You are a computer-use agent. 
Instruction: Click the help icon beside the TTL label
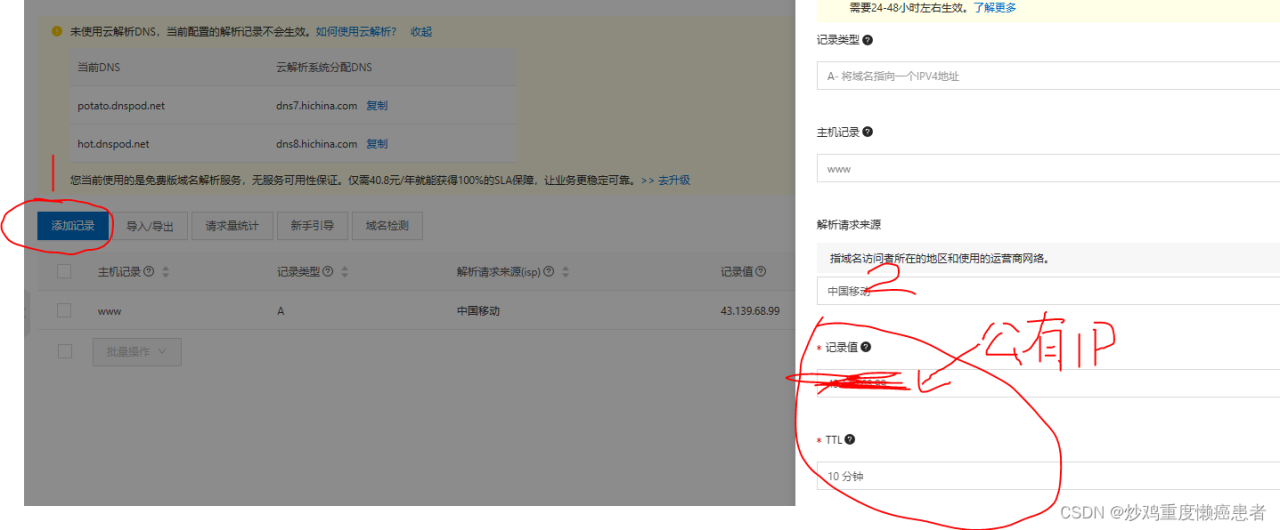tap(850, 439)
